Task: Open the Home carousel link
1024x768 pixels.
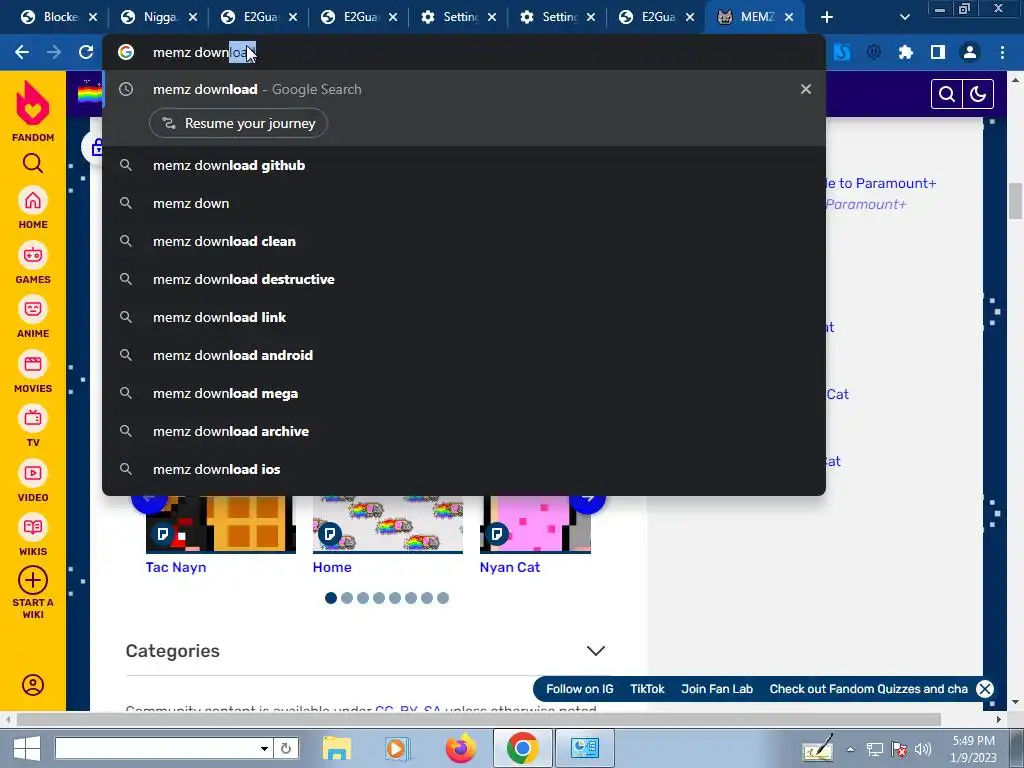Action: 332,567
